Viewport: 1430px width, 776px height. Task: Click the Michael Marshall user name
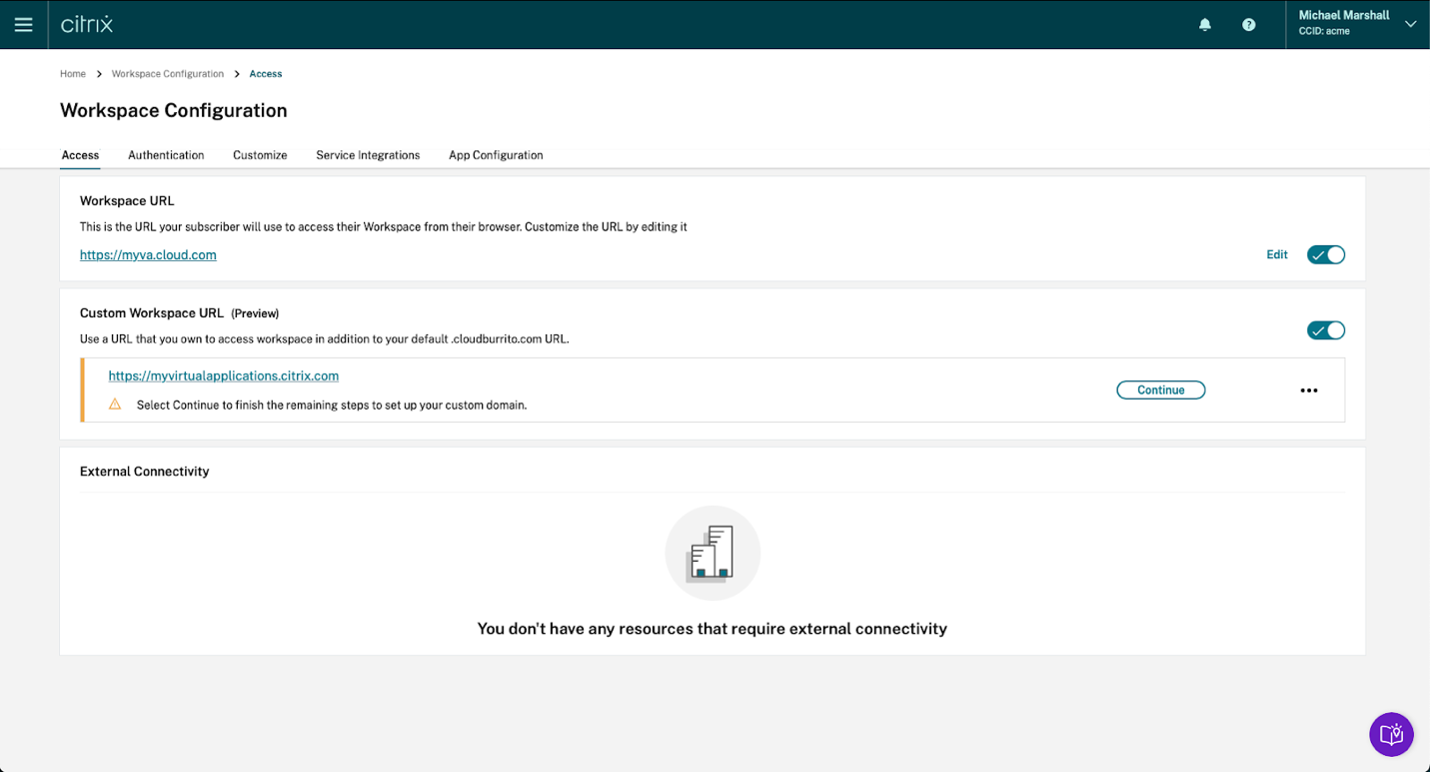click(1344, 15)
